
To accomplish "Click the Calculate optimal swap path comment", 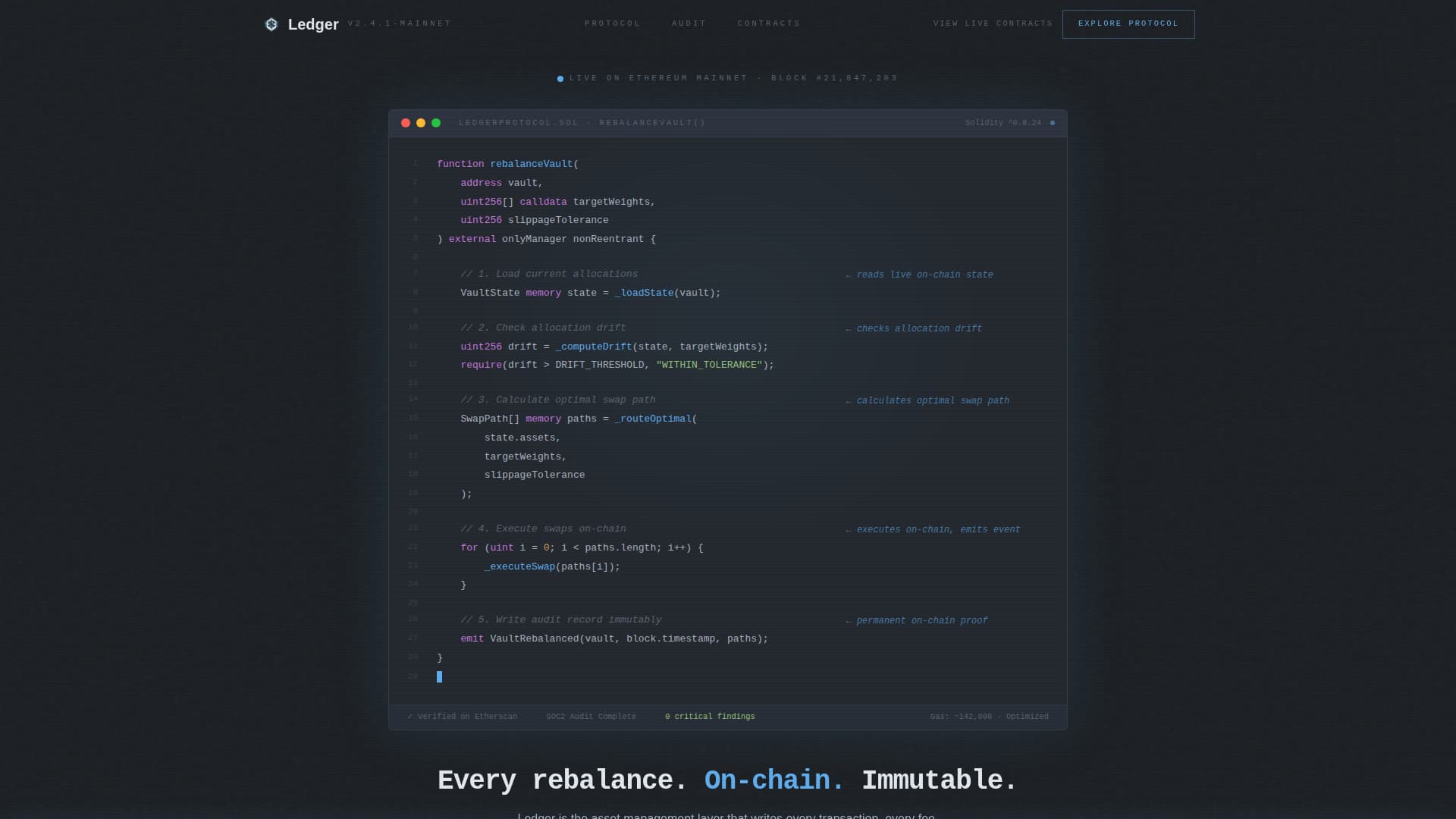I will click(558, 400).
